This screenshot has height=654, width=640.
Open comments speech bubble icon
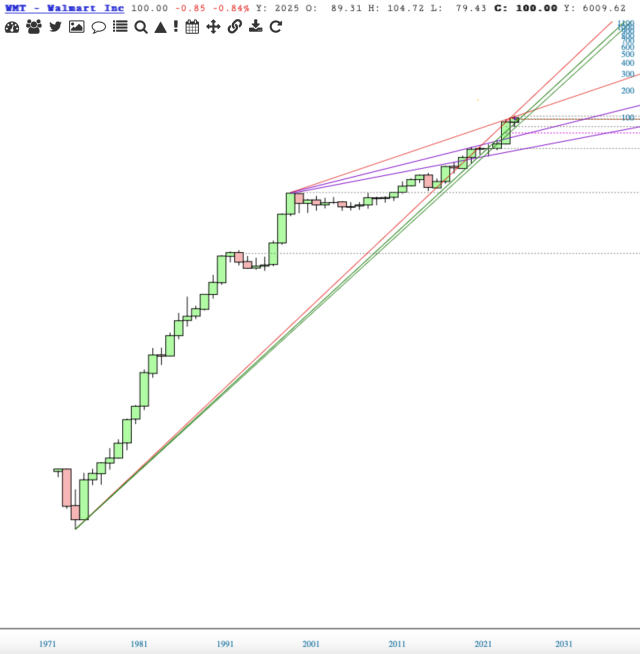[x=99, y=27]
